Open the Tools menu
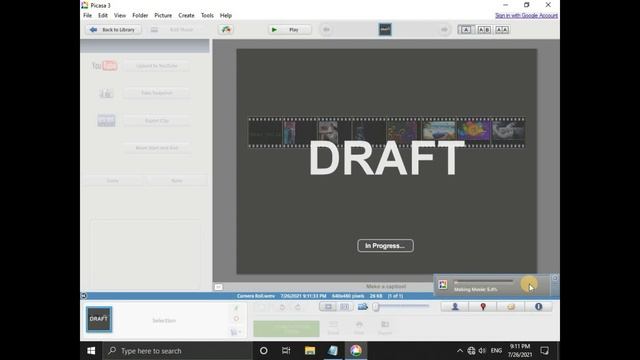The image size is (640, 360). 207,16
